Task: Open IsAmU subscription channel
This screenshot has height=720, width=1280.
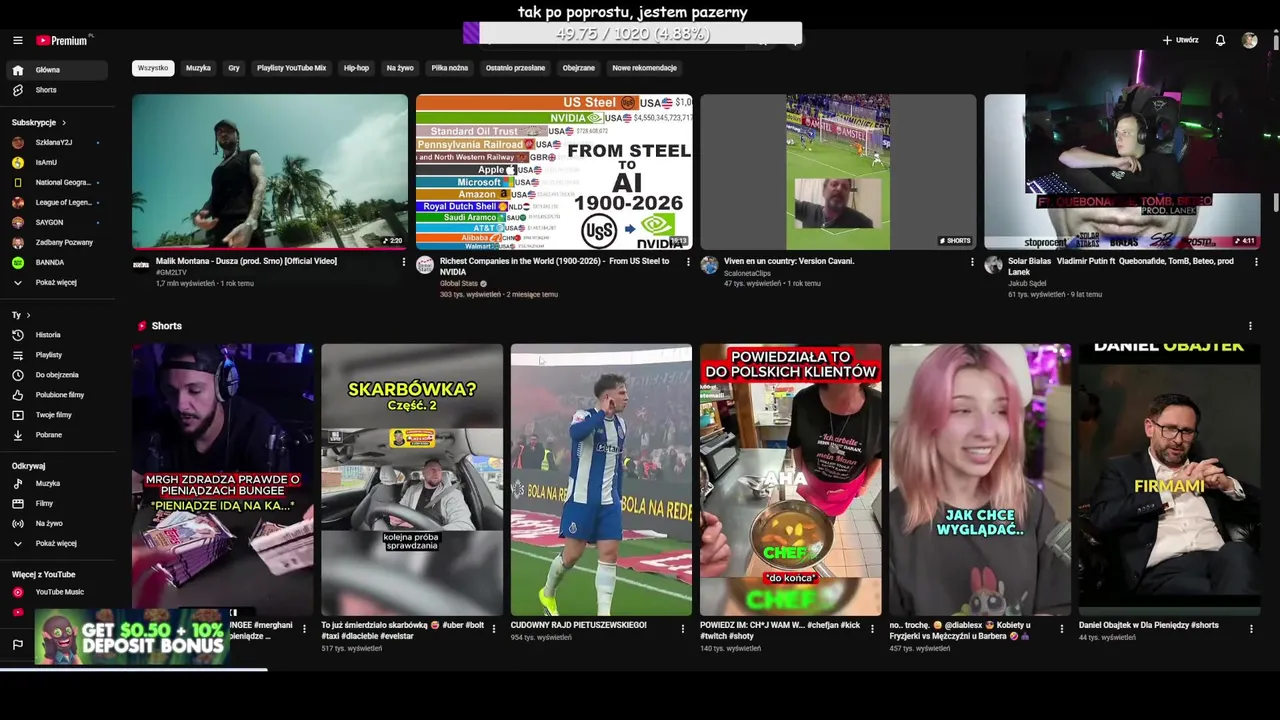Action: click(x=55, y=162)
